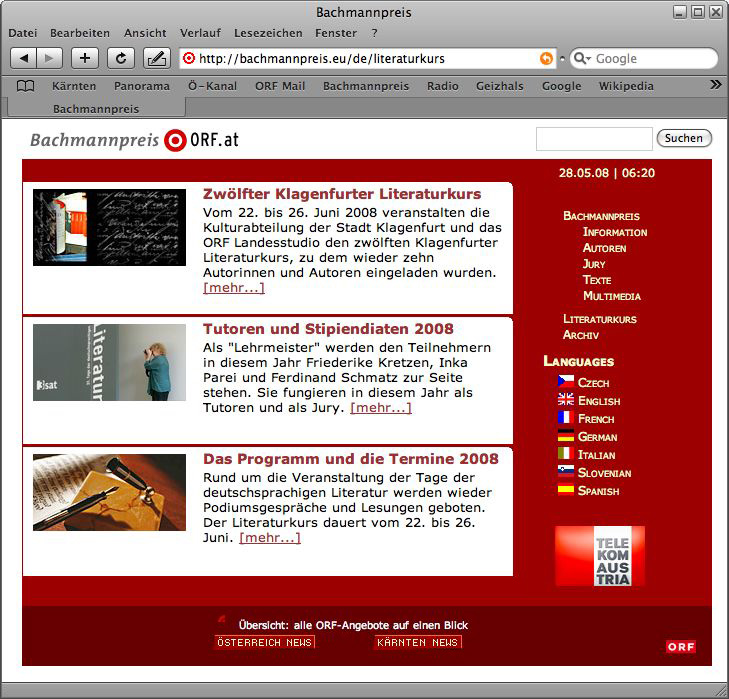The image size is (729, 699).
Task: Open Übersicht: alle ORF-Angebote link
Action: click(x=353, y=625)
